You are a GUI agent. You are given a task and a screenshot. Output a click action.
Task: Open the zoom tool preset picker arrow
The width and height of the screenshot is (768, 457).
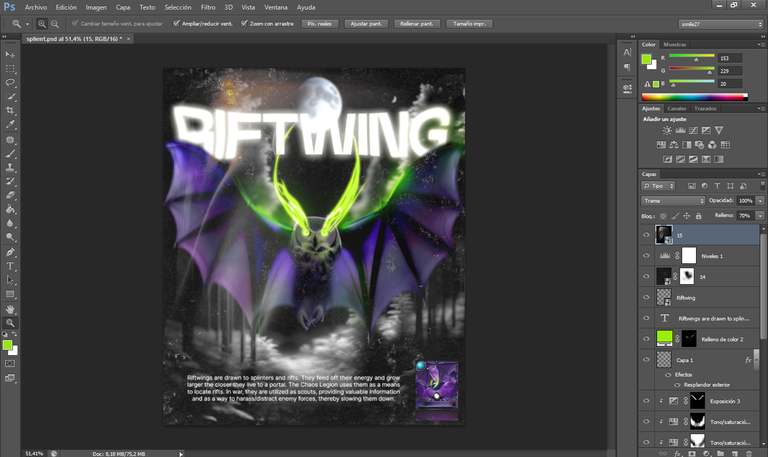click(27, 24)
